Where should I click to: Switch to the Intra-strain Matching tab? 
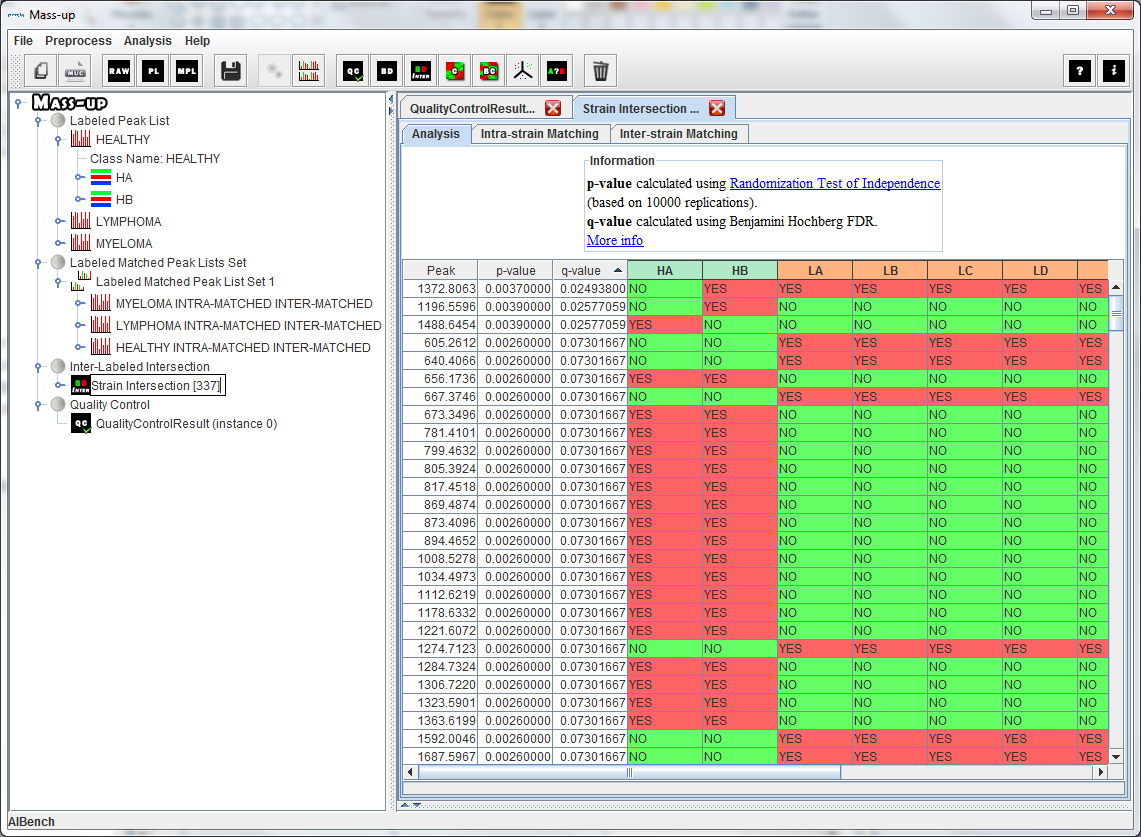coord(539,134)
